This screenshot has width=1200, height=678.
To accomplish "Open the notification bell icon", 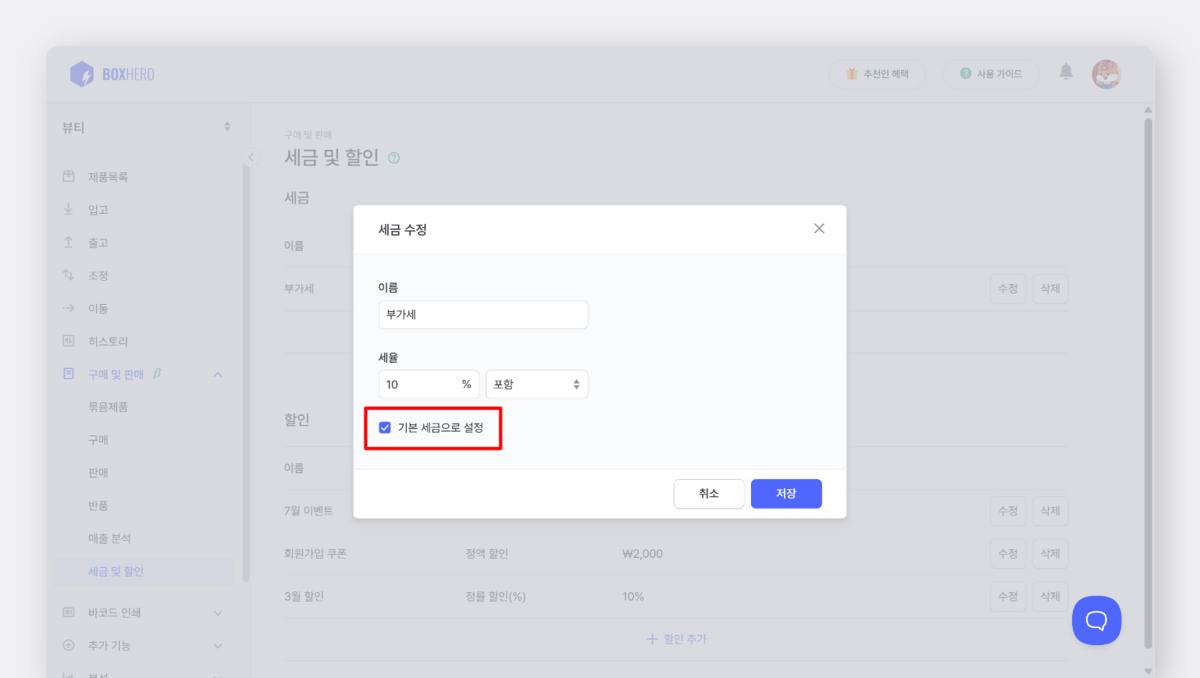I will 1065,73.
